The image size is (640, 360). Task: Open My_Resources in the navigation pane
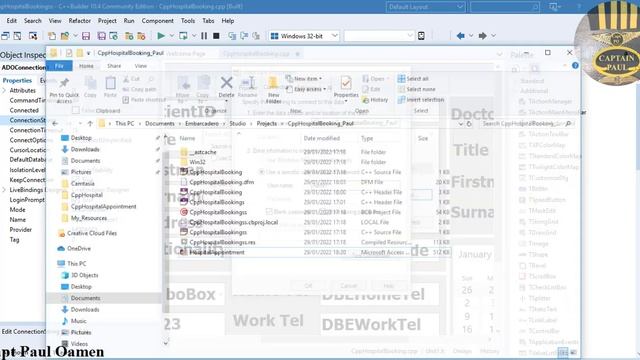pyautogui.click(x=89, y=218)
